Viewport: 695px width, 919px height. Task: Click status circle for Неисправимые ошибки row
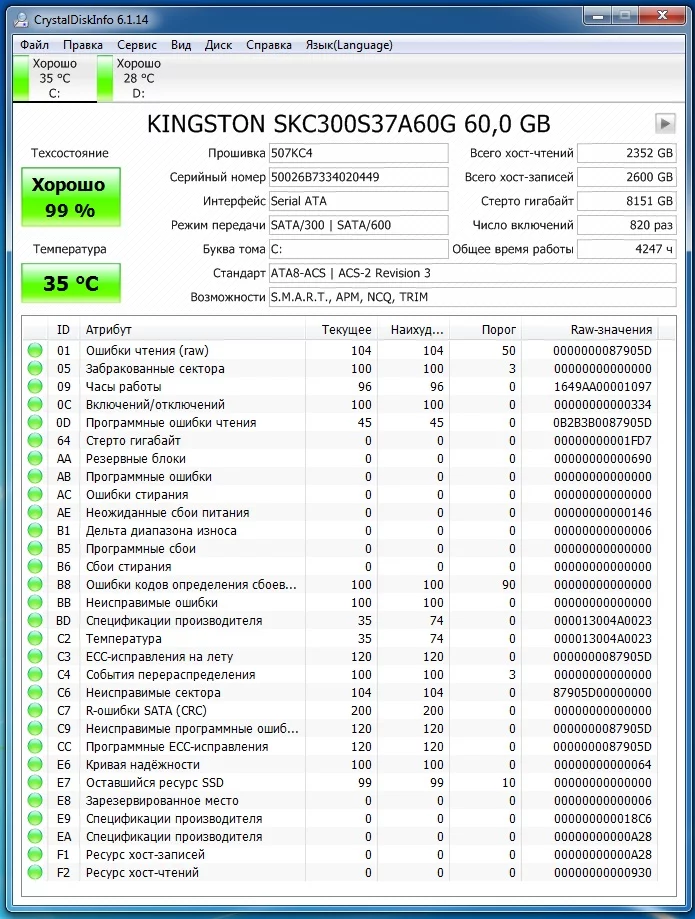(x=35, y=603)
